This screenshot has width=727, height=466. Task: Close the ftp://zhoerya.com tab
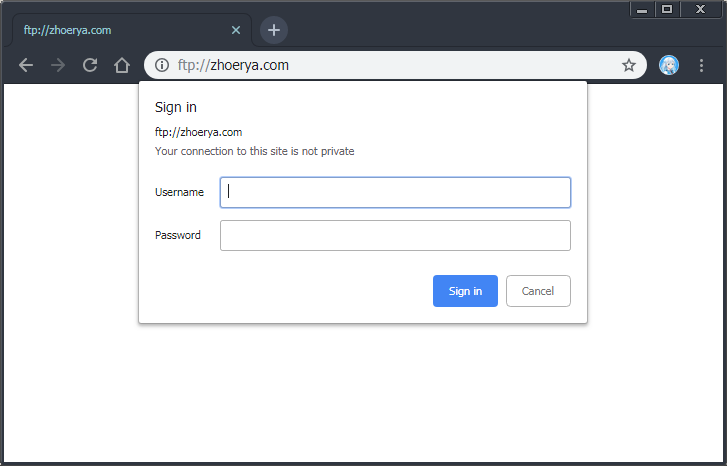point(236,30)
